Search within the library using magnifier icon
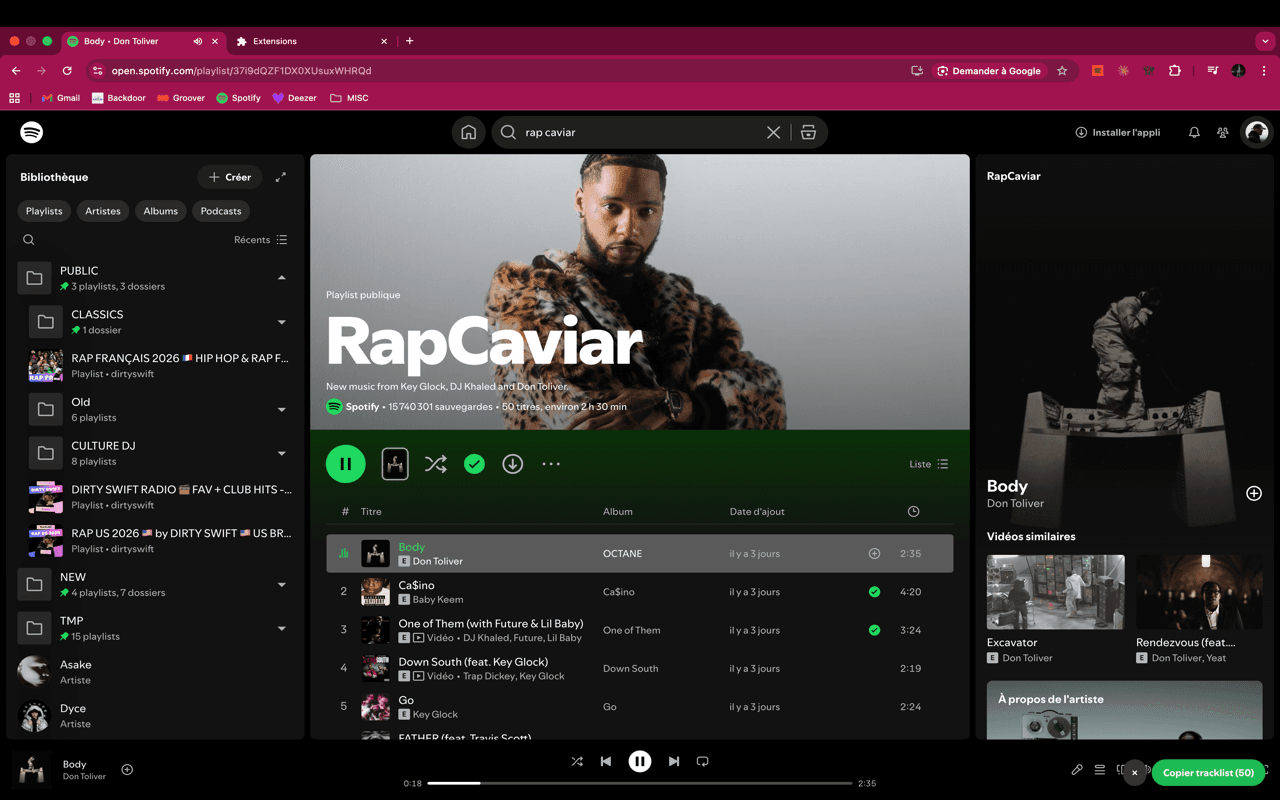This screenshot has height=800, width=1280. click(29, 240)
